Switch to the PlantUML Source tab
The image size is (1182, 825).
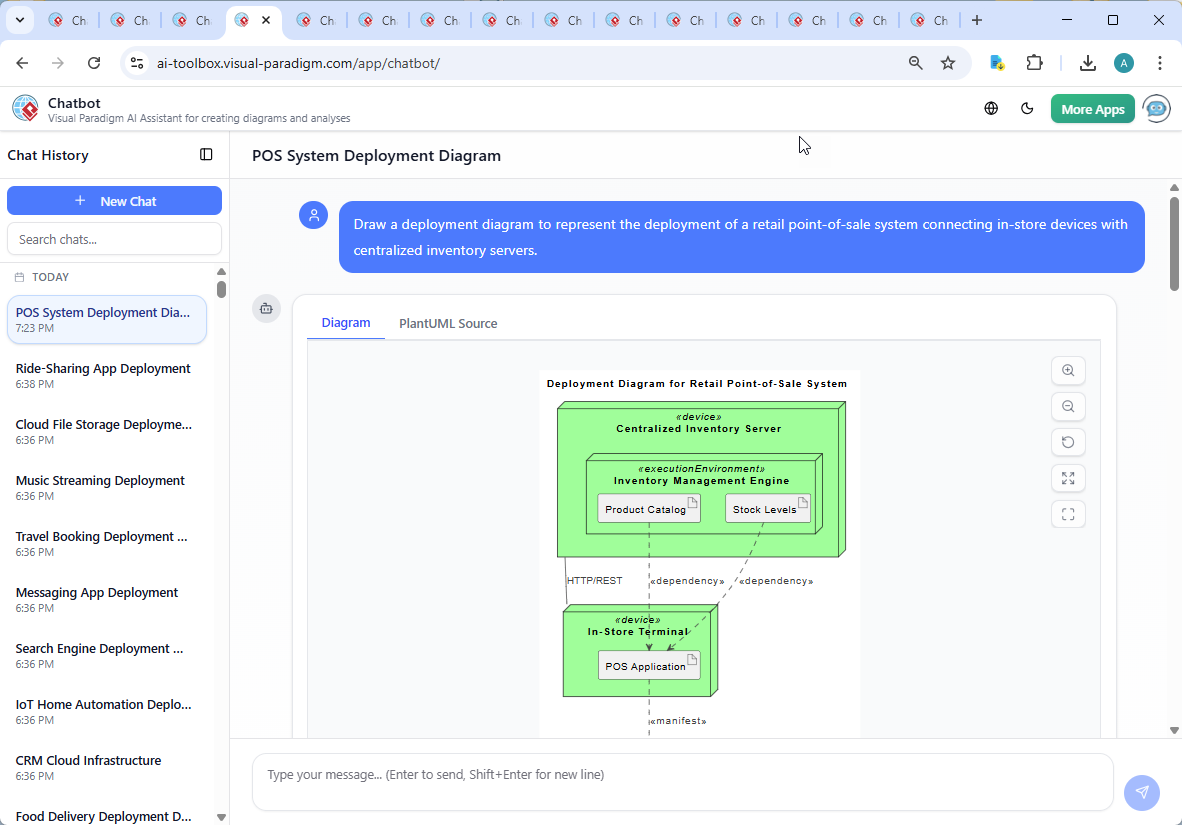[448, 323]
